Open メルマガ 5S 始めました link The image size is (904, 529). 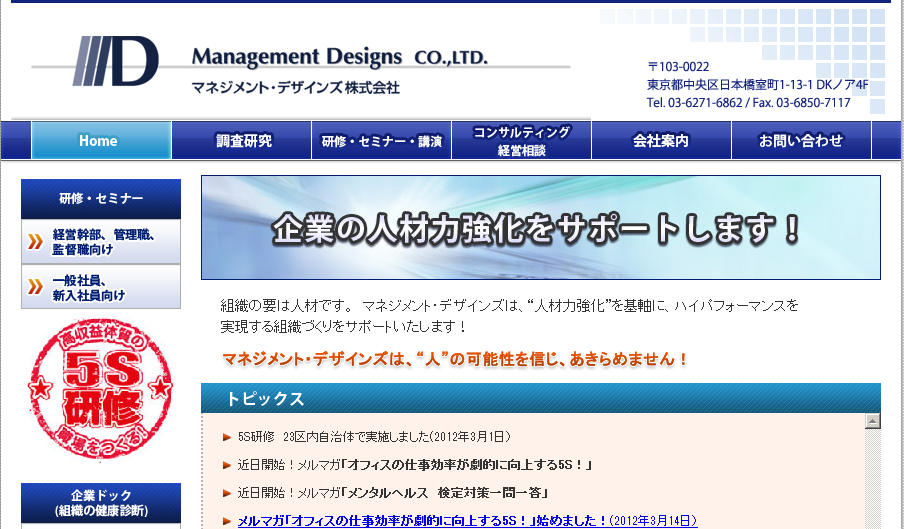point(467,520)
